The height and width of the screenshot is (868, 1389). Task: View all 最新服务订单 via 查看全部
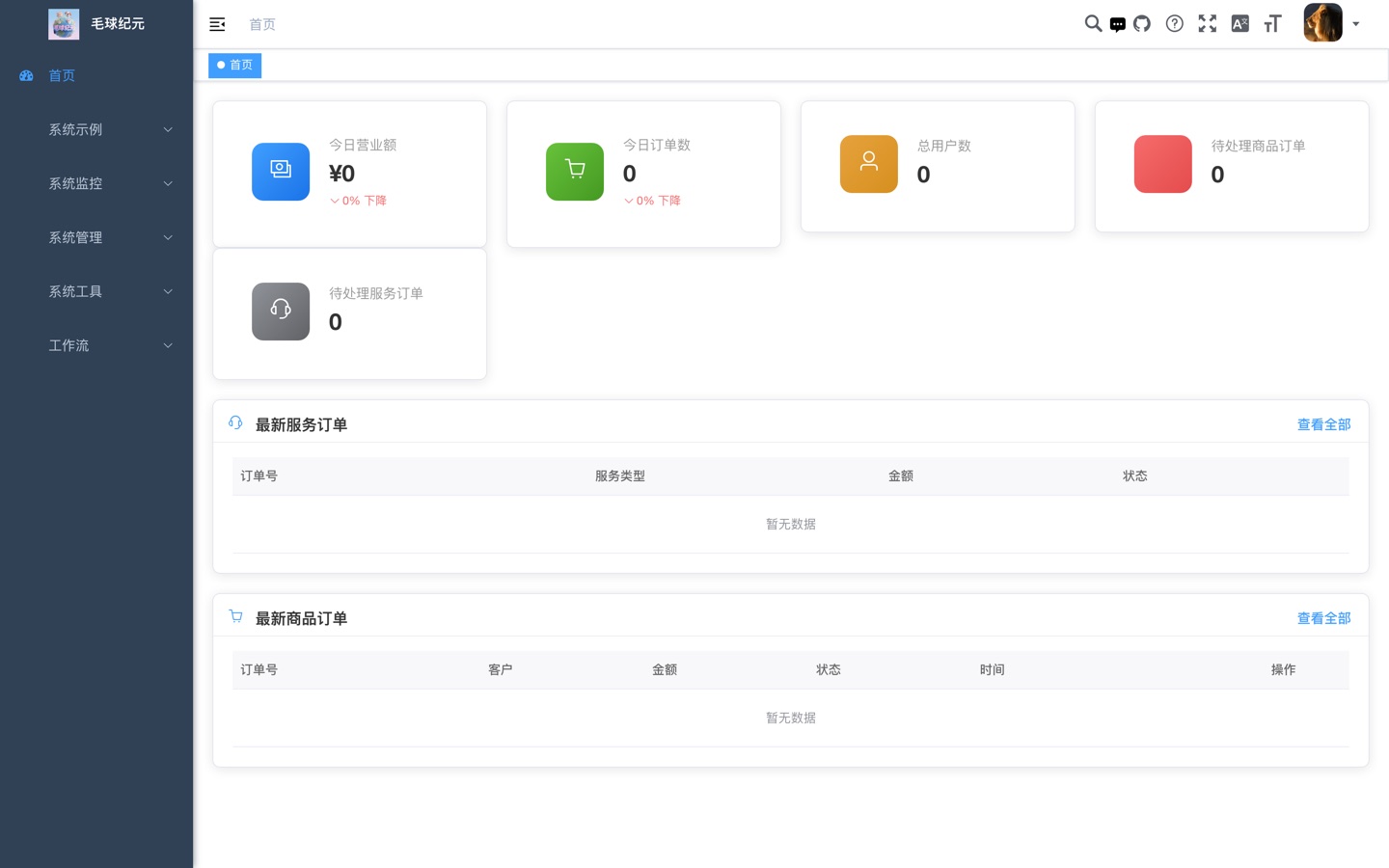[1323, 424]
